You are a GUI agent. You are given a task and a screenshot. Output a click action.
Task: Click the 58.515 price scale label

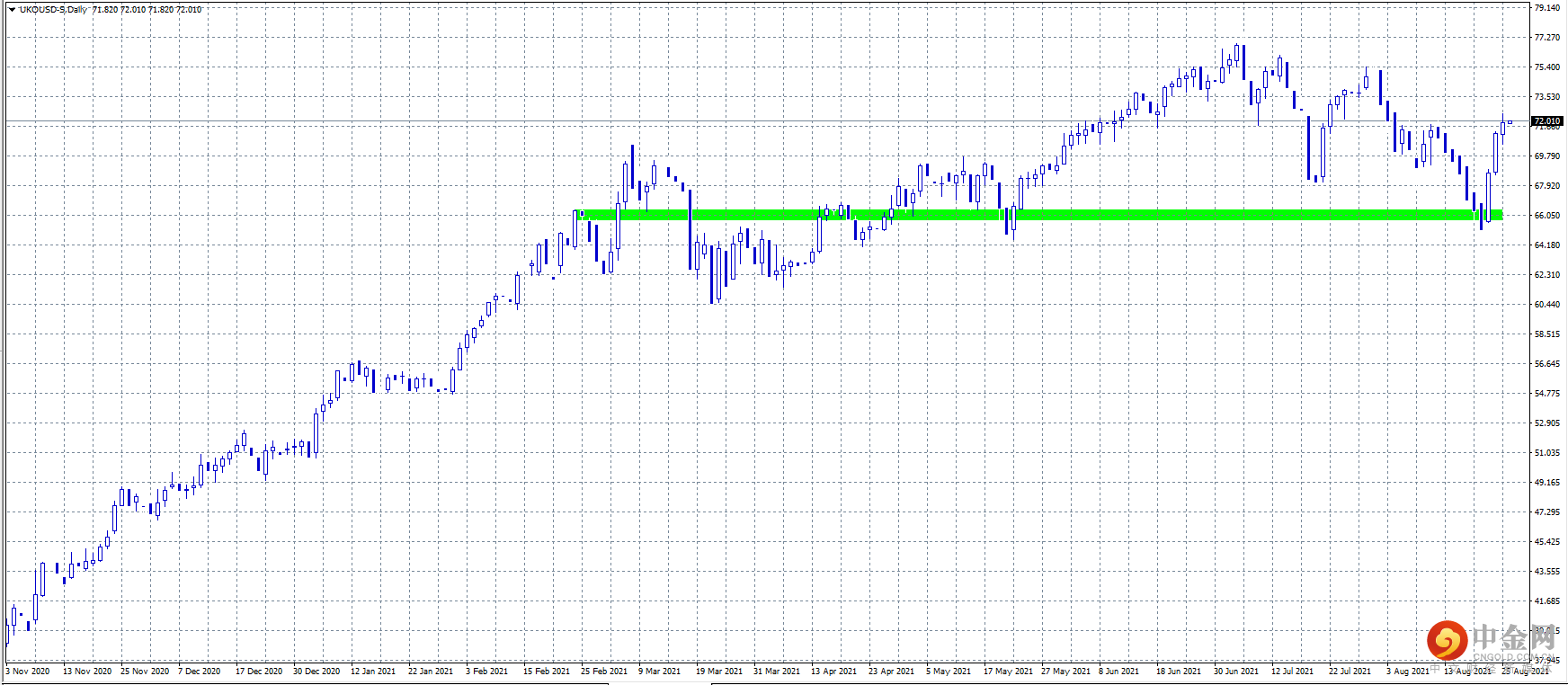click(x=1547, y=334)
